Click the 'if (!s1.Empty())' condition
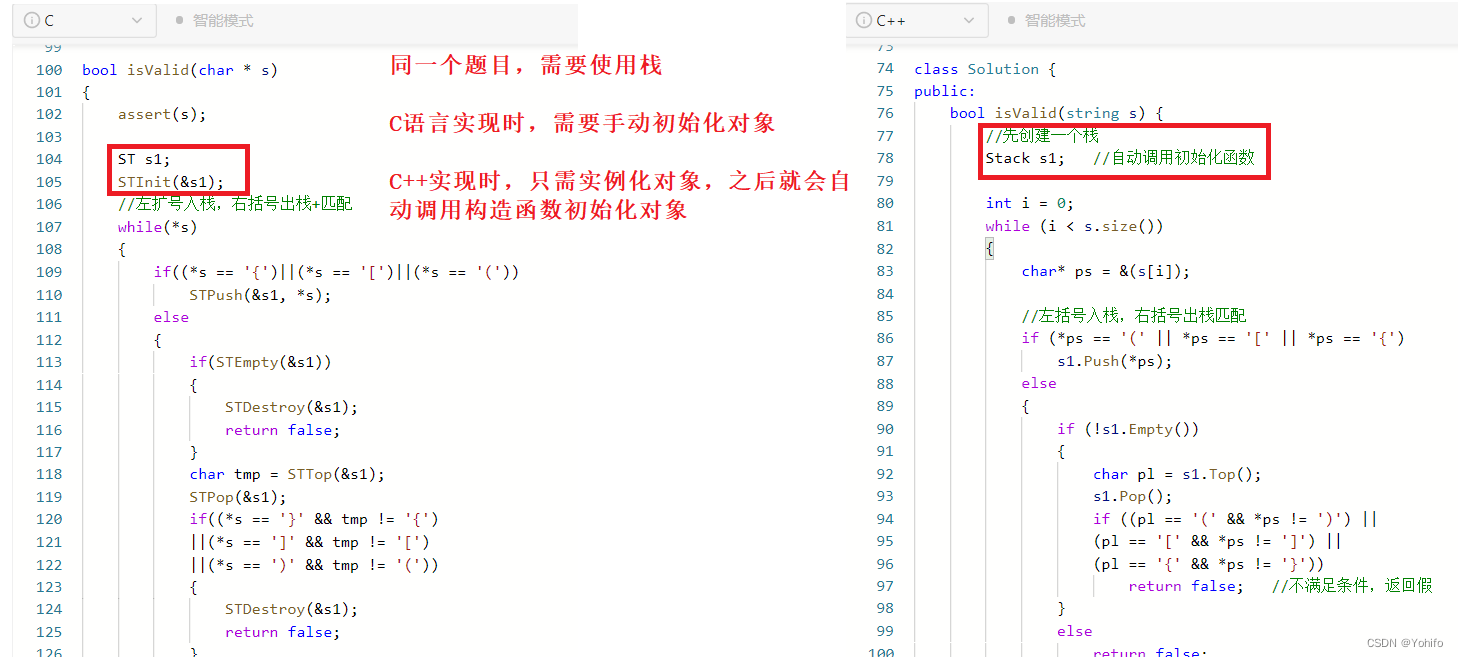The height and width of the screenshot is (657, 1458). tap(1128, 429)
